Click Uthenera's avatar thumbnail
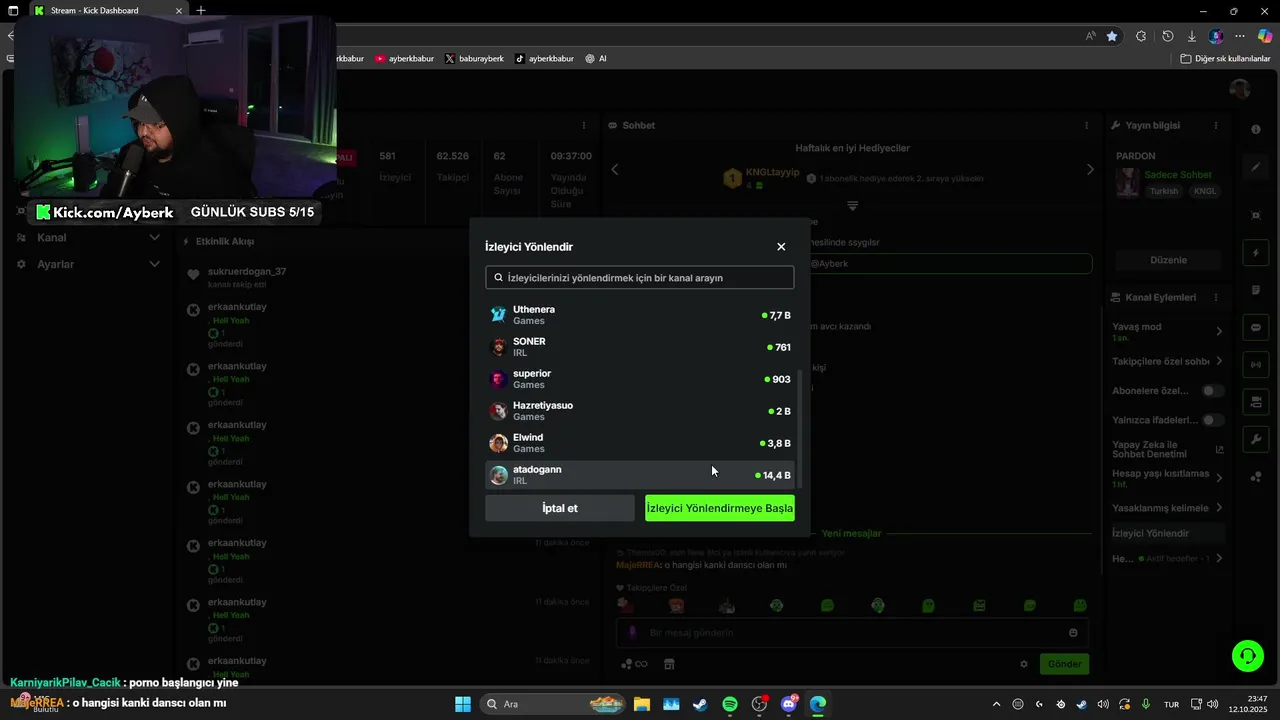 point(498,315)
